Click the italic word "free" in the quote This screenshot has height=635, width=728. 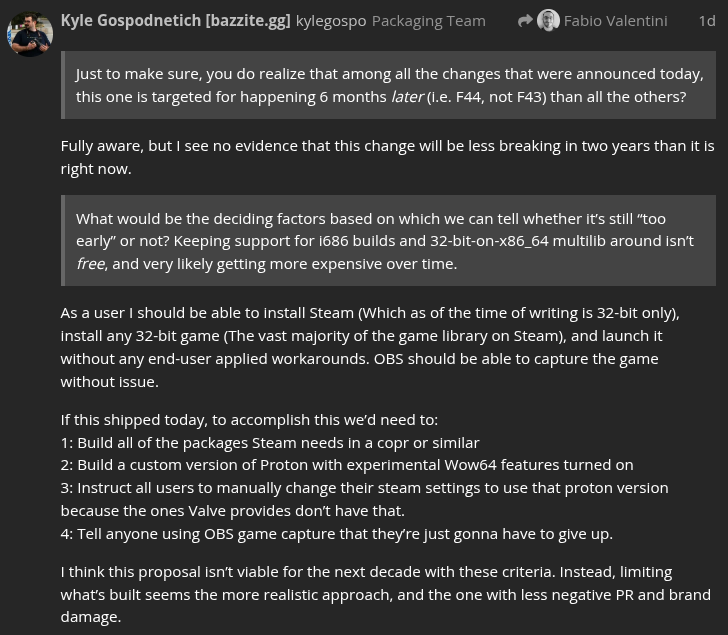(90, 263)
